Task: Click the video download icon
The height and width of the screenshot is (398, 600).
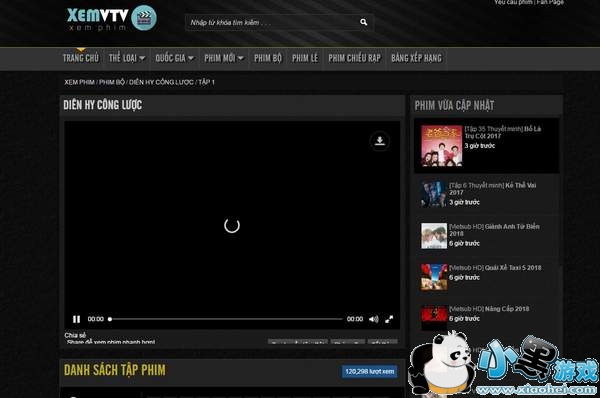Action: (380, 141)
